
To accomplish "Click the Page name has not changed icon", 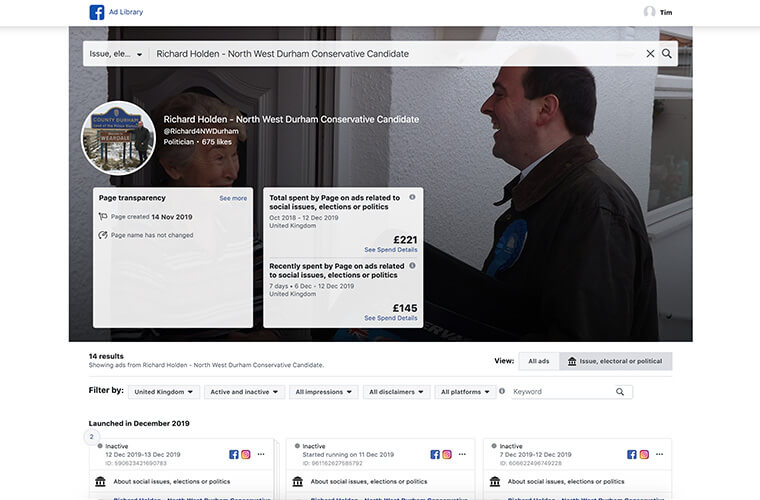I will pyautogui.click(x=103, y=235).
